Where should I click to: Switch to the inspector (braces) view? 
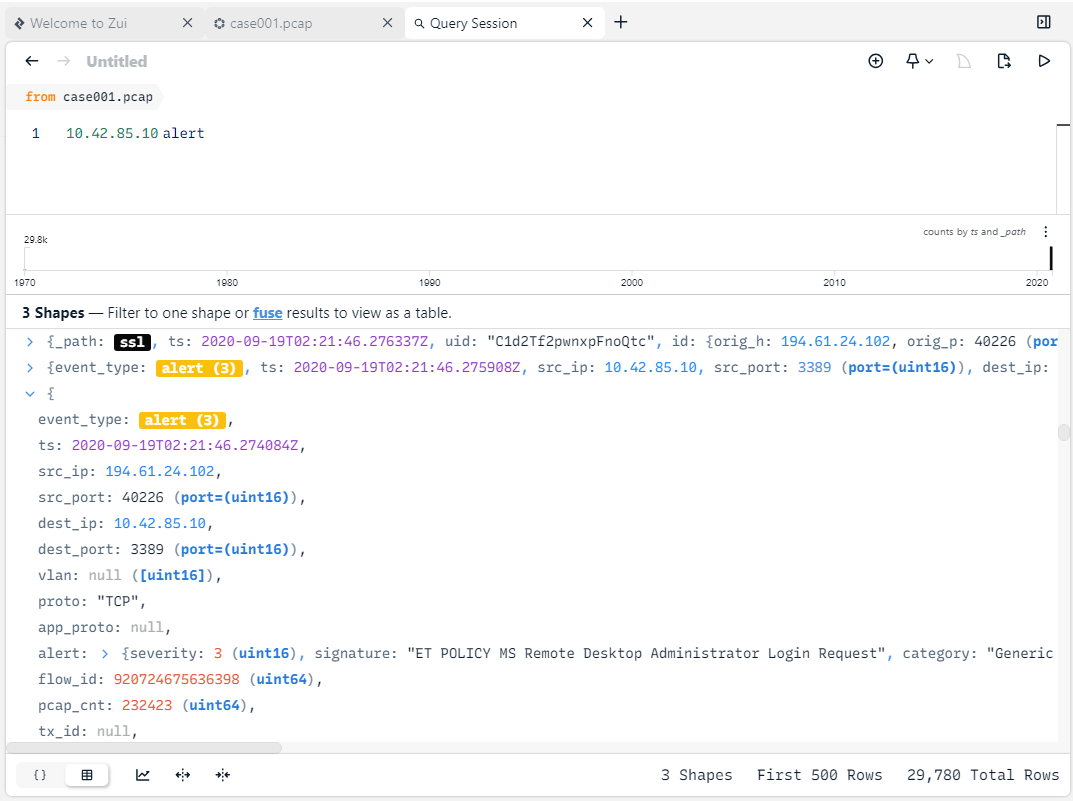coord(40,775)
